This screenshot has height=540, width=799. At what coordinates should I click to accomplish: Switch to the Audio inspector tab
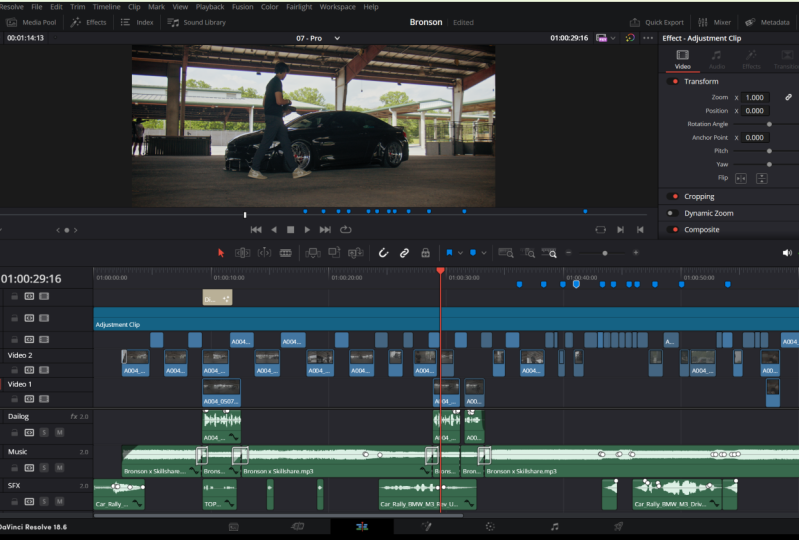coord(717,60)
